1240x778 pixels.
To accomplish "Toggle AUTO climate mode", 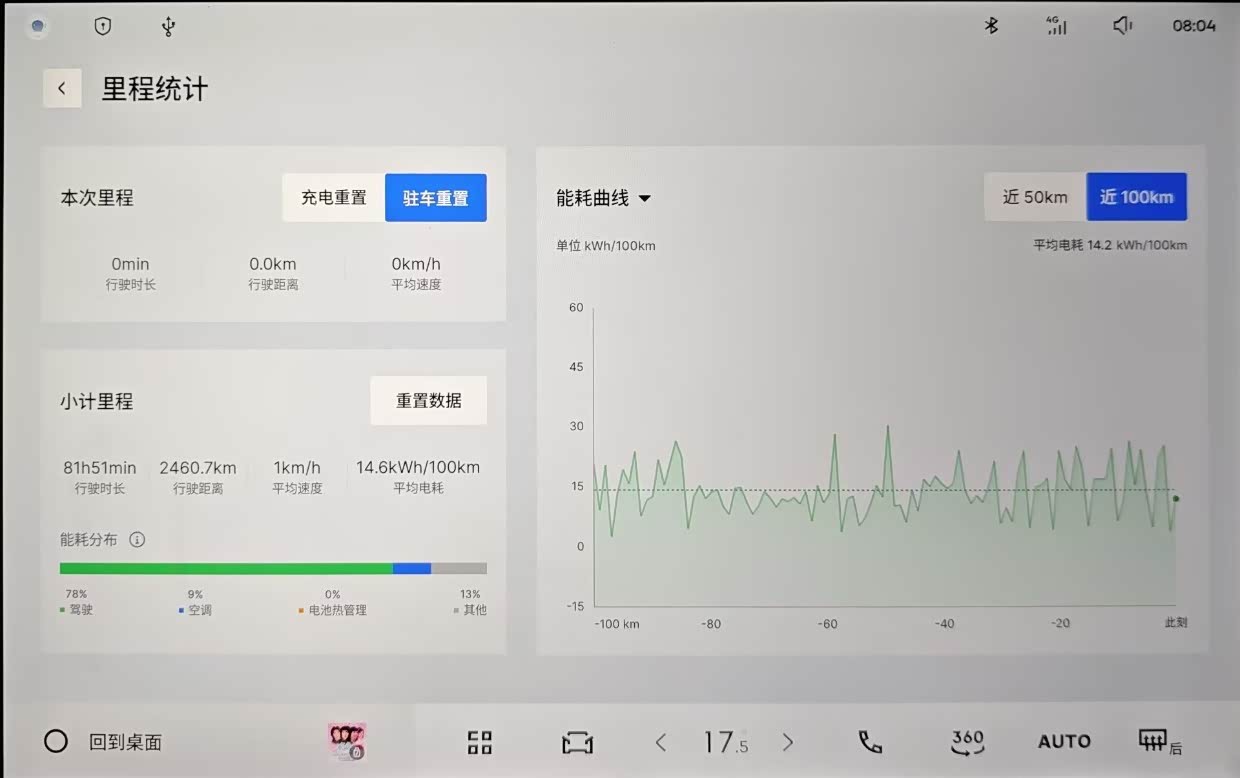I will click(x=1064, y=742).
